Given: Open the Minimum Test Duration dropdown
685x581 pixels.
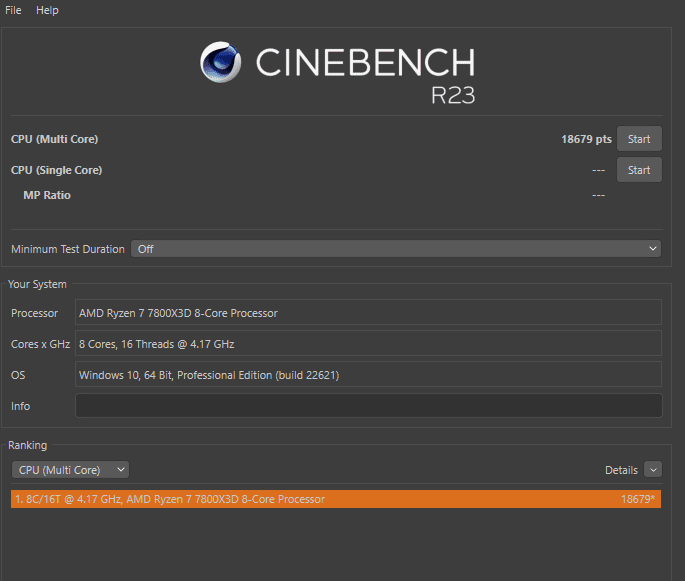Looking at the screenshot, I should pos(396,249).
